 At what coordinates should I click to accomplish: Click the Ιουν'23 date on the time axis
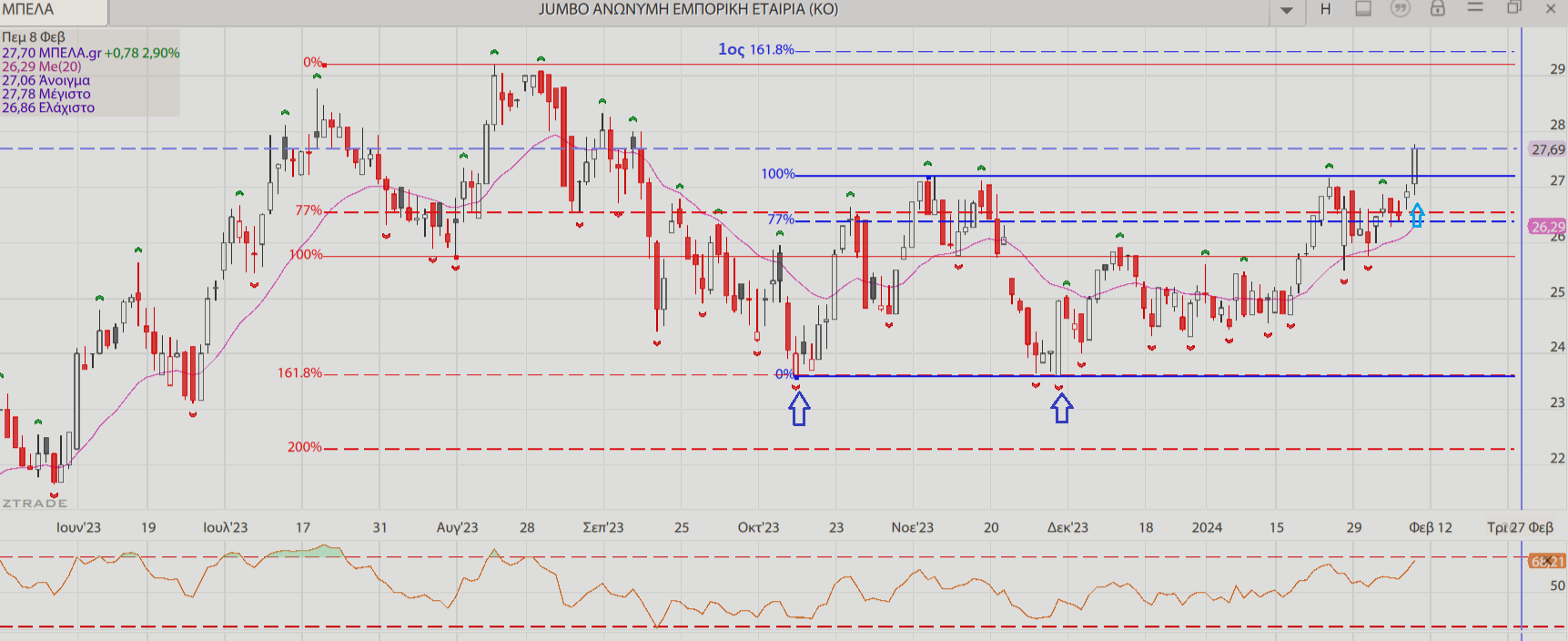(78, 528)
